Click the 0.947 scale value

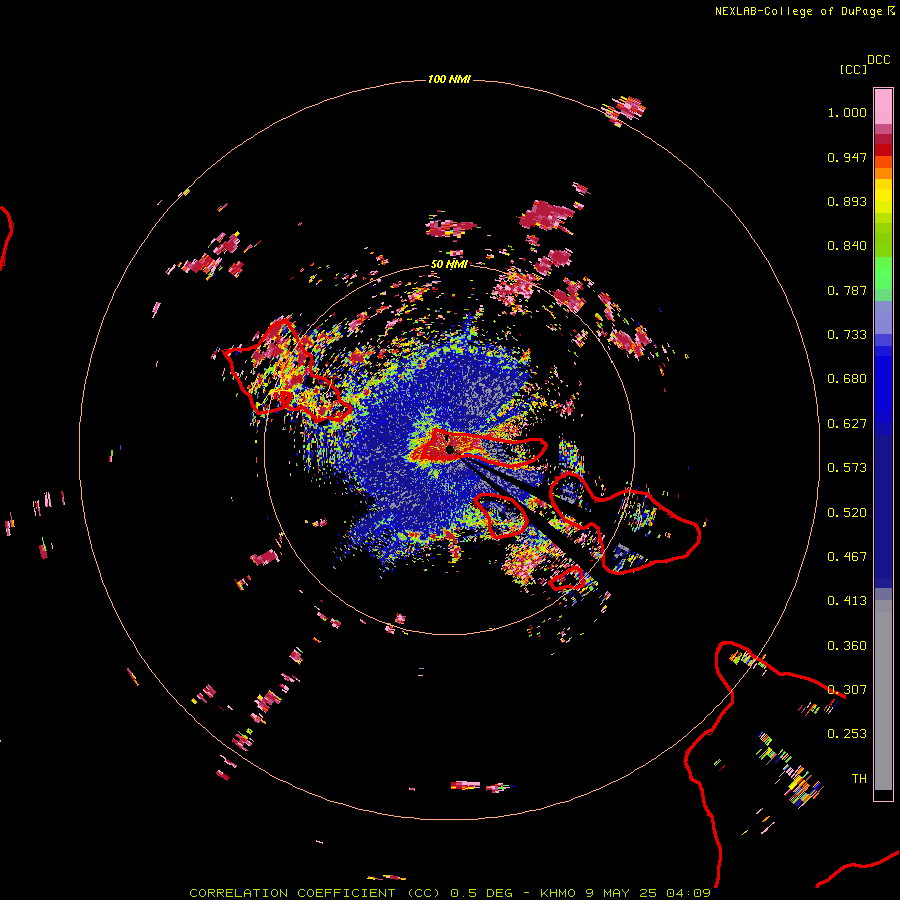tap(847, 157)
